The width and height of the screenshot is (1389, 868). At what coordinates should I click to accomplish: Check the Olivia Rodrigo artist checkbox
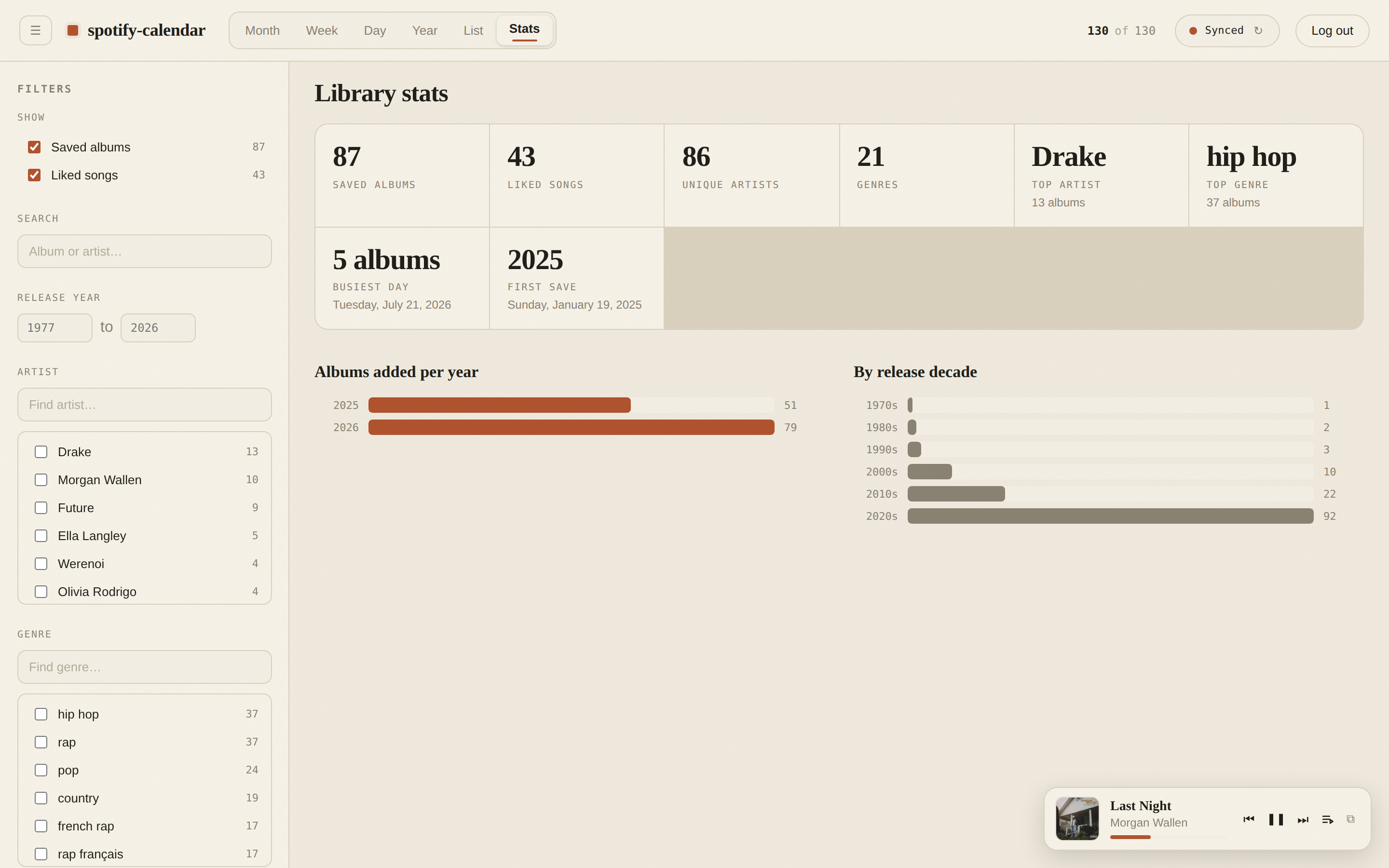pos(41,592)
